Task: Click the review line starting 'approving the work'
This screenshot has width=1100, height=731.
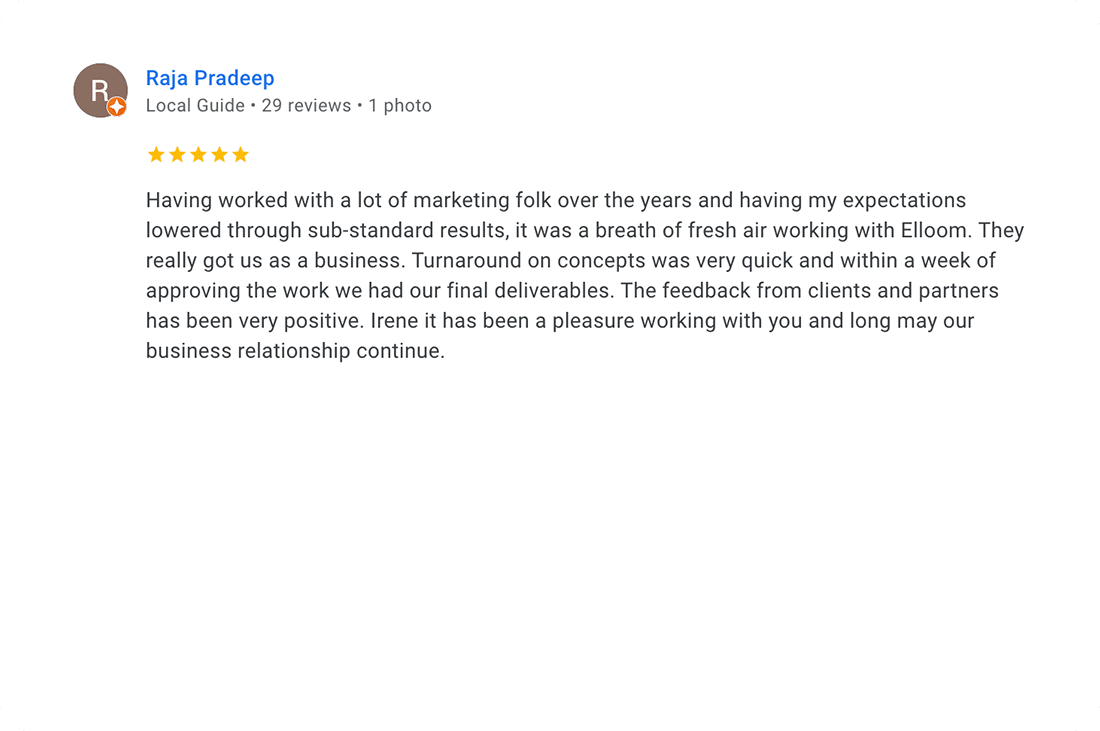Action: pyautogui.click(x=572, y=291)
